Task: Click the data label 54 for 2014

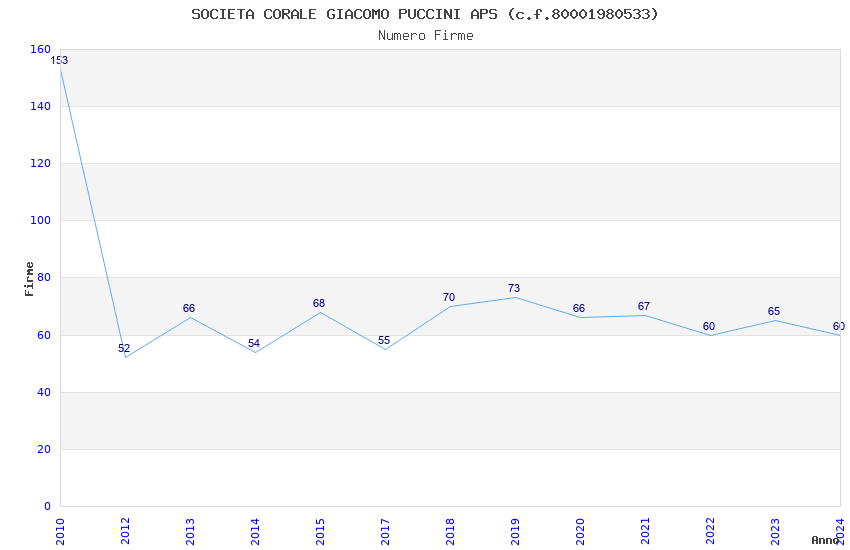Action: click(x=254, y=343)
